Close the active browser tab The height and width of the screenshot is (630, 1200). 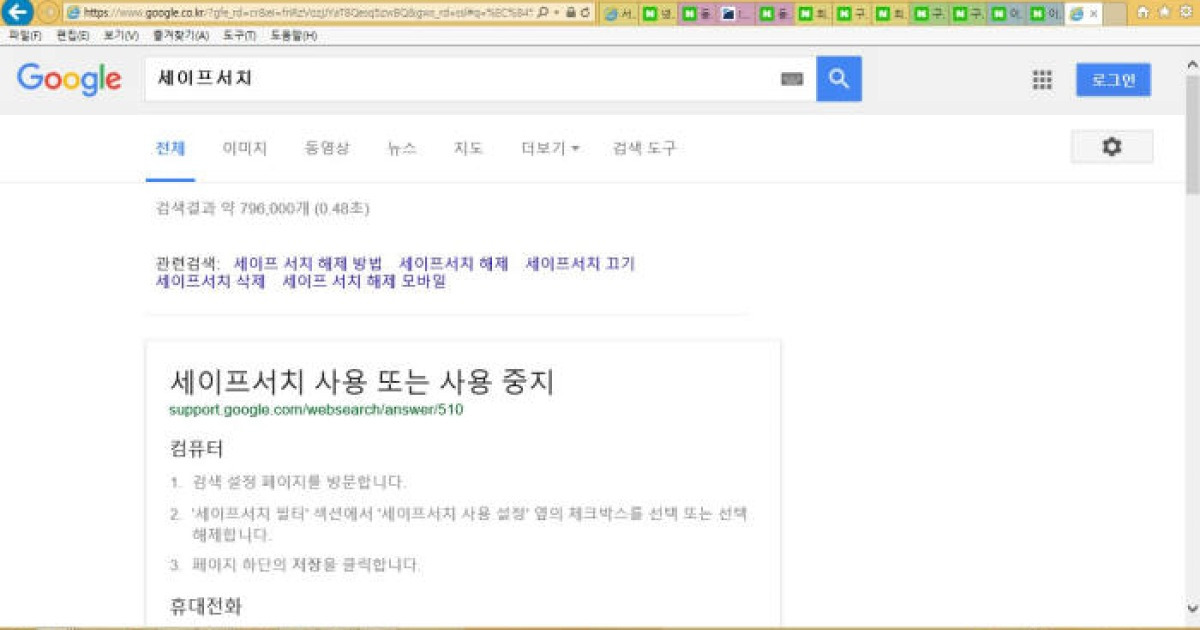(1093, 14)
